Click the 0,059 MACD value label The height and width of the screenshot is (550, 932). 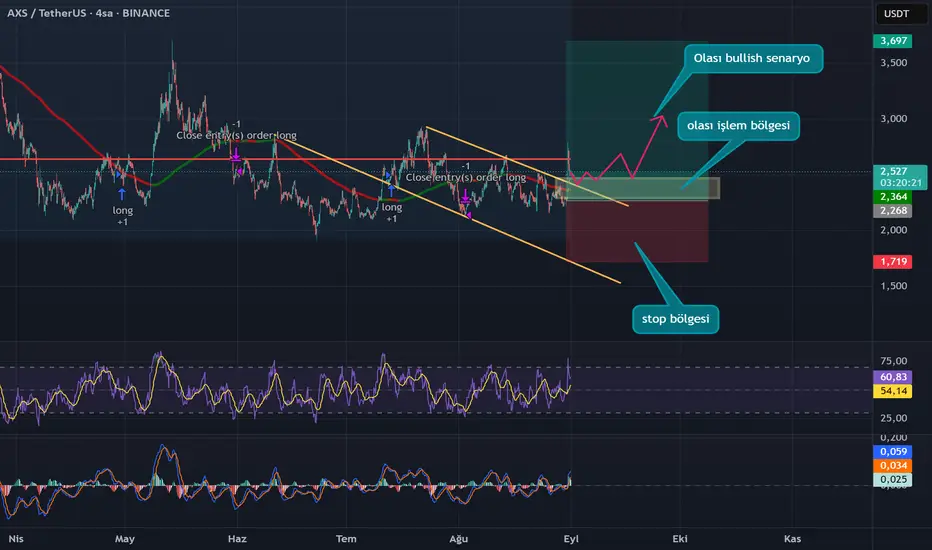point(893,451)
